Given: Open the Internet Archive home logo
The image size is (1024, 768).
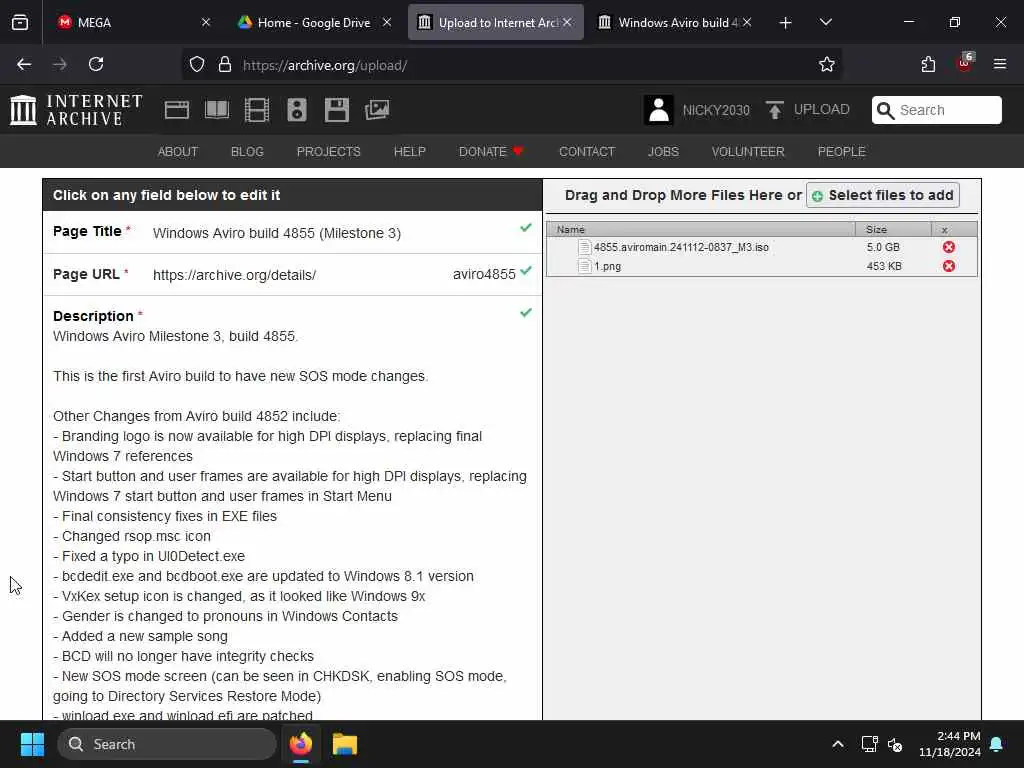Looking at the screenshot, I should coord(76,110).
